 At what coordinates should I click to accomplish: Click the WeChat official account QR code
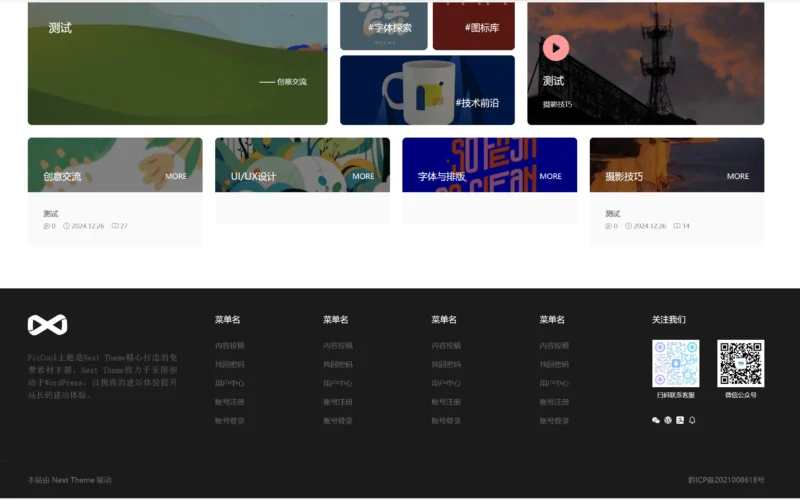coord(740,364)
